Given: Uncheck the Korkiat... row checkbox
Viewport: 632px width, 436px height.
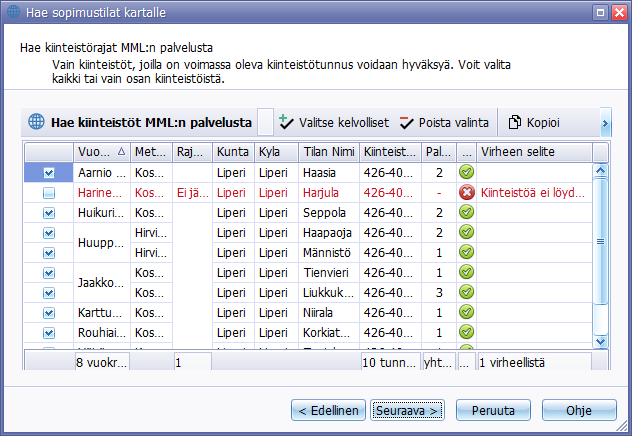Looking at the screenshot, I should [x=49, y=333].
